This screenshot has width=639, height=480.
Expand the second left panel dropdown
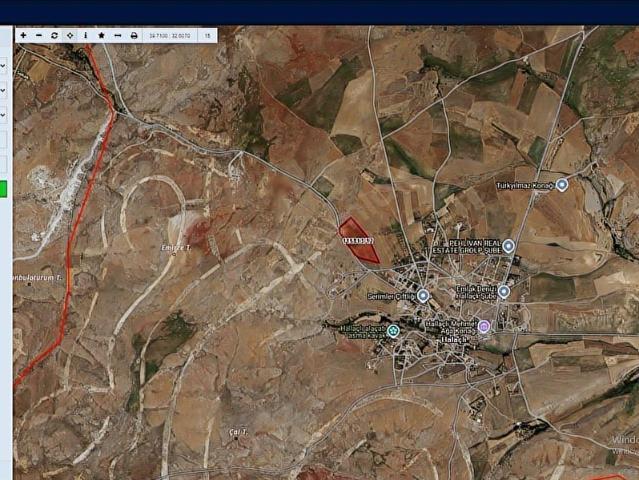pyautogui.click(x=3, y=90)
